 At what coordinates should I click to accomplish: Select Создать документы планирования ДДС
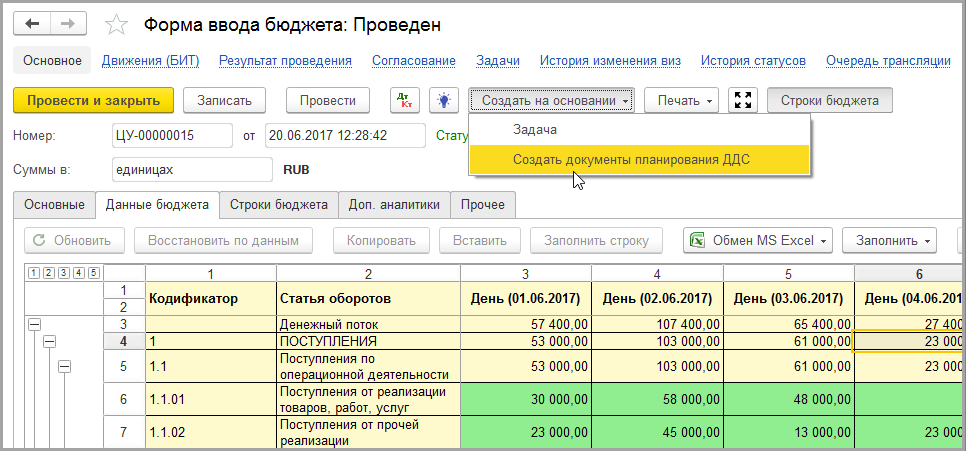pos(630,159)
